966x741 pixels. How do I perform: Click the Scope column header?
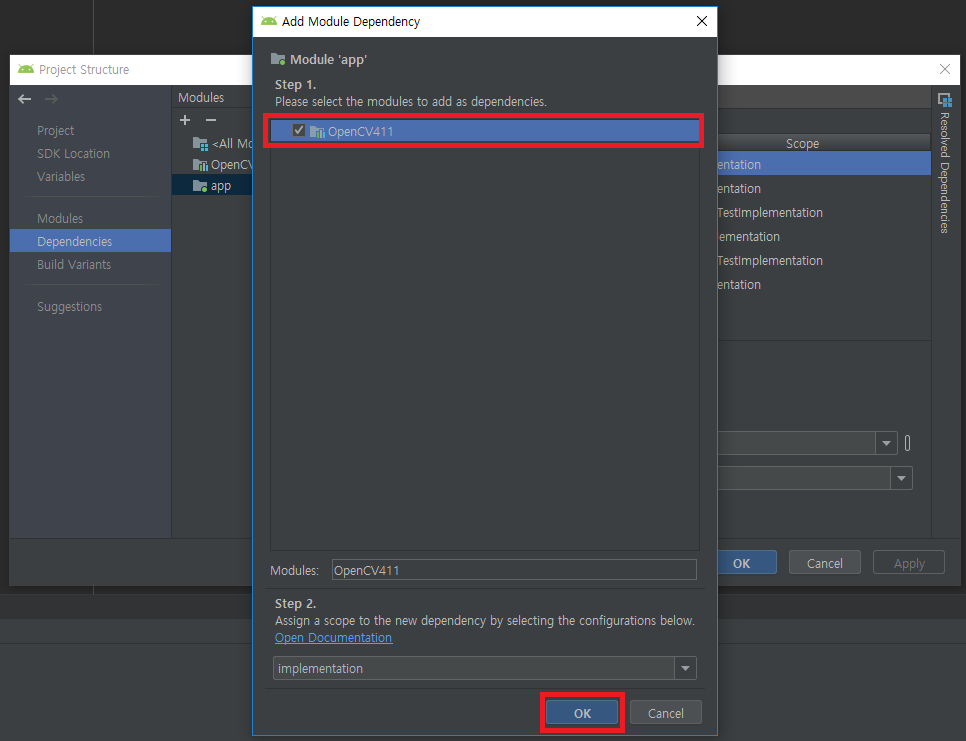802,144
